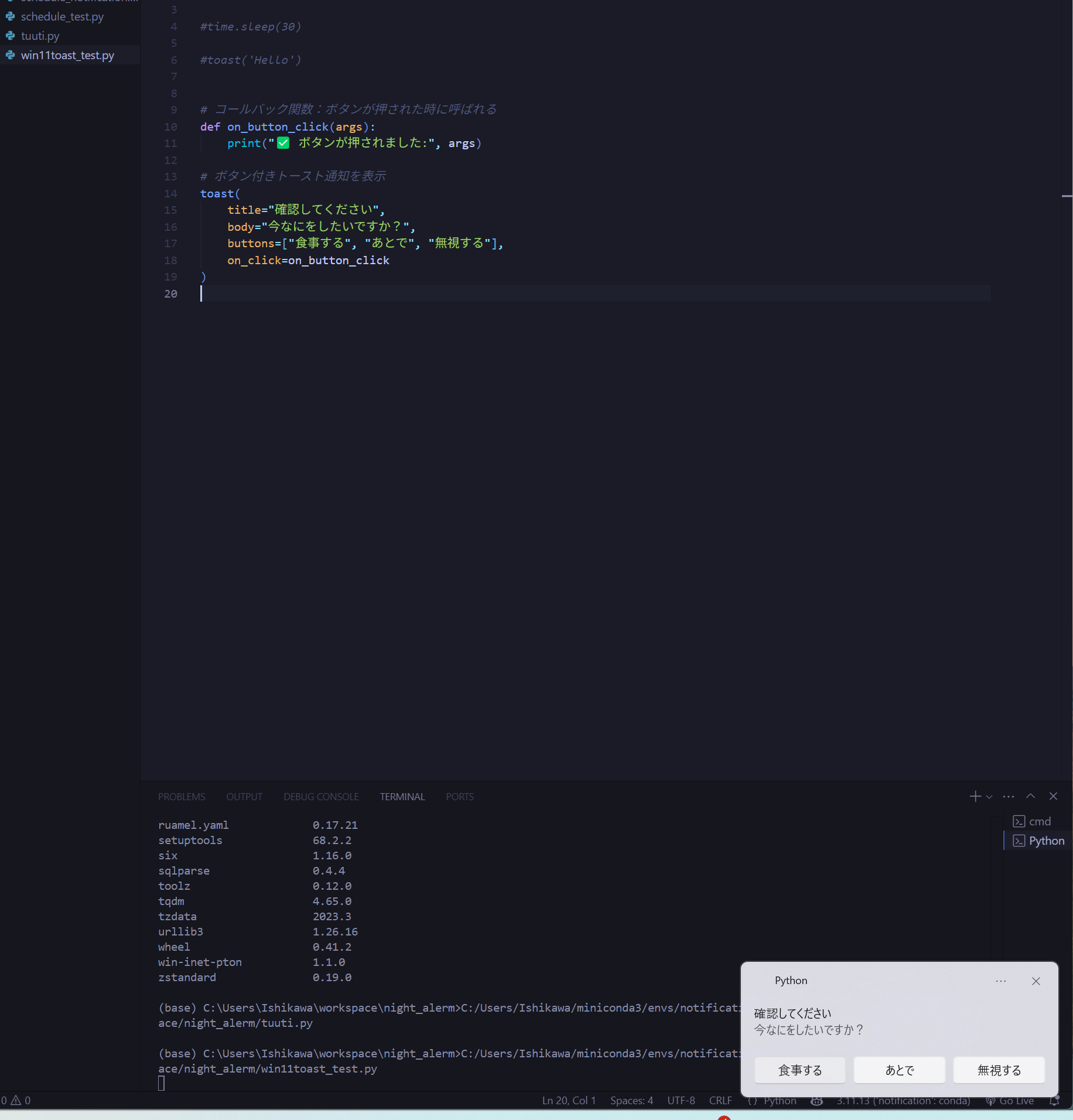Toggle the toast notification options via ellipsis

tap(1001, 981)
